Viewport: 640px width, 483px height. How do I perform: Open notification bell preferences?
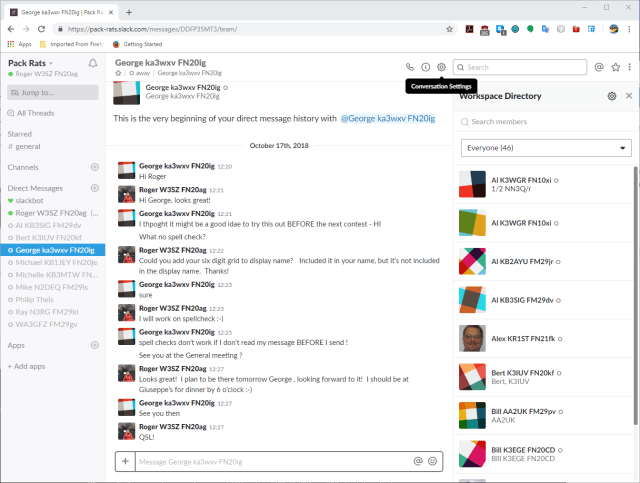coord(93,63)
